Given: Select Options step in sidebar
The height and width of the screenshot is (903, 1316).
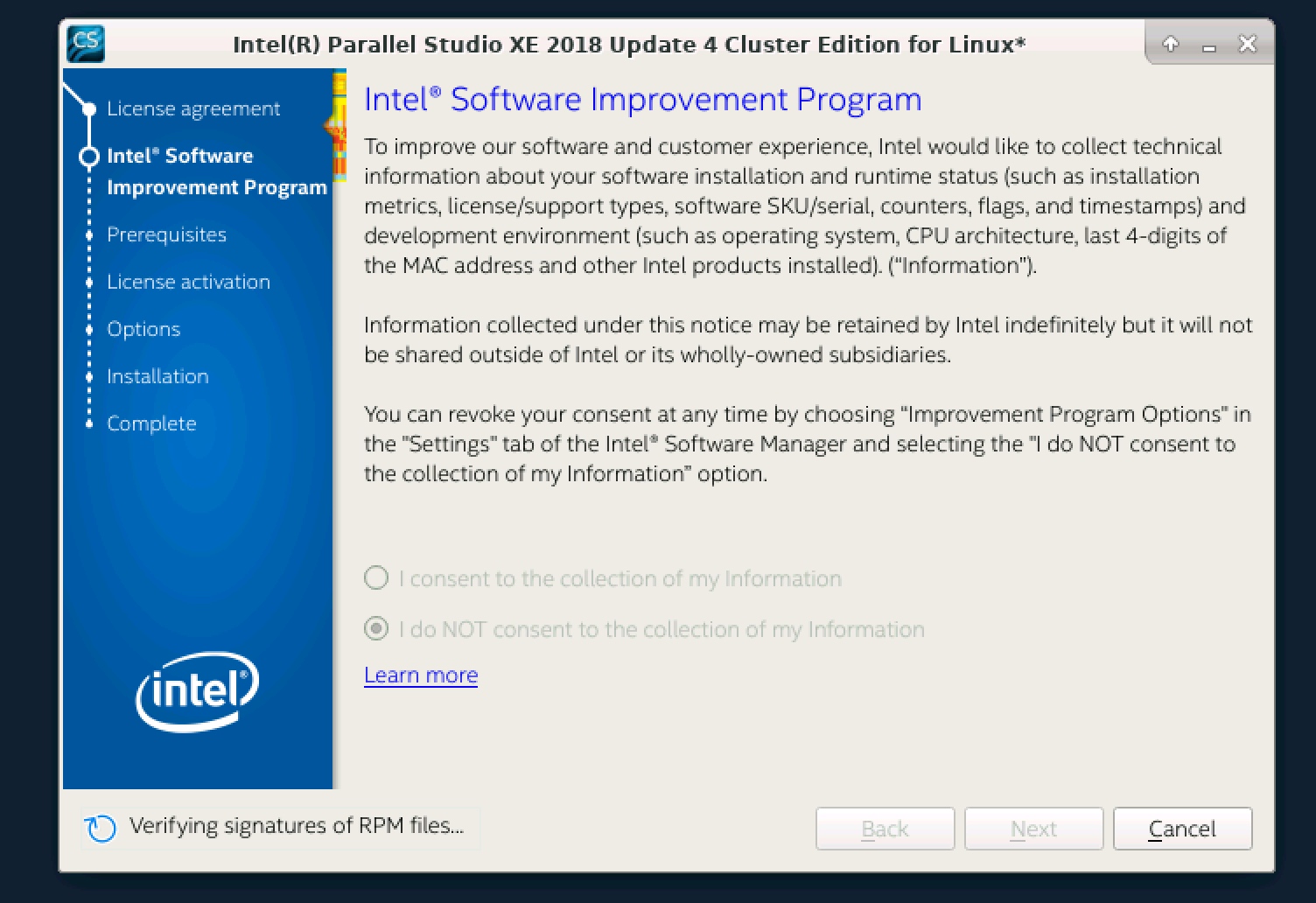Looking at the screenshot, I should [143, 329].
